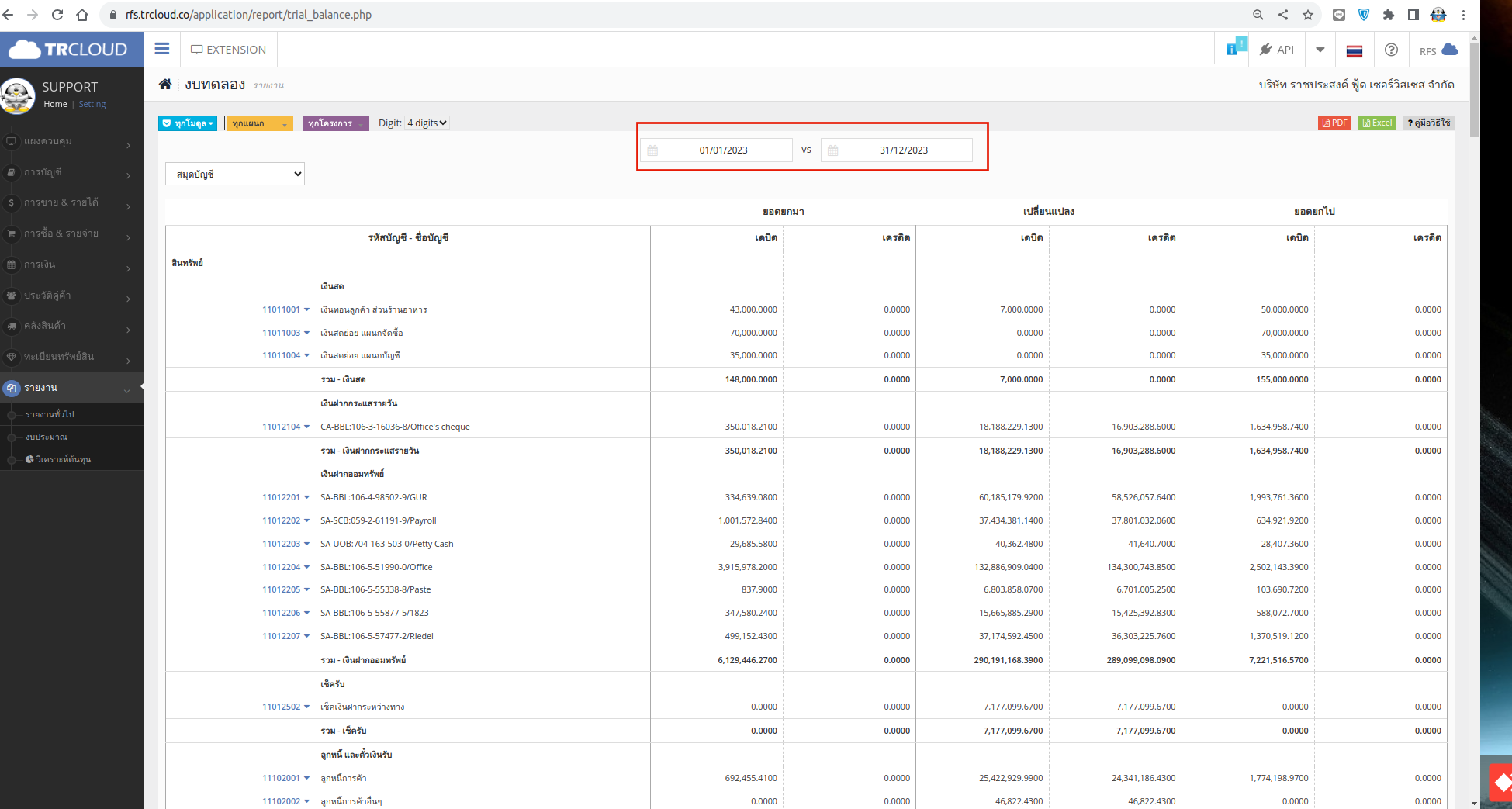Open the RFS cloud account menu
This screenshot has width=1512, height=809.
pyautogui.click(x=1439, y=50)
